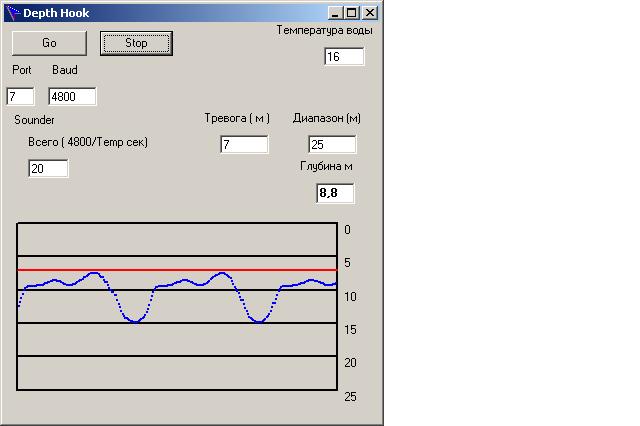The height and width of the screenshot is (426, 640).
Task: Click the Sounder label text
Action: pos(34,120)
